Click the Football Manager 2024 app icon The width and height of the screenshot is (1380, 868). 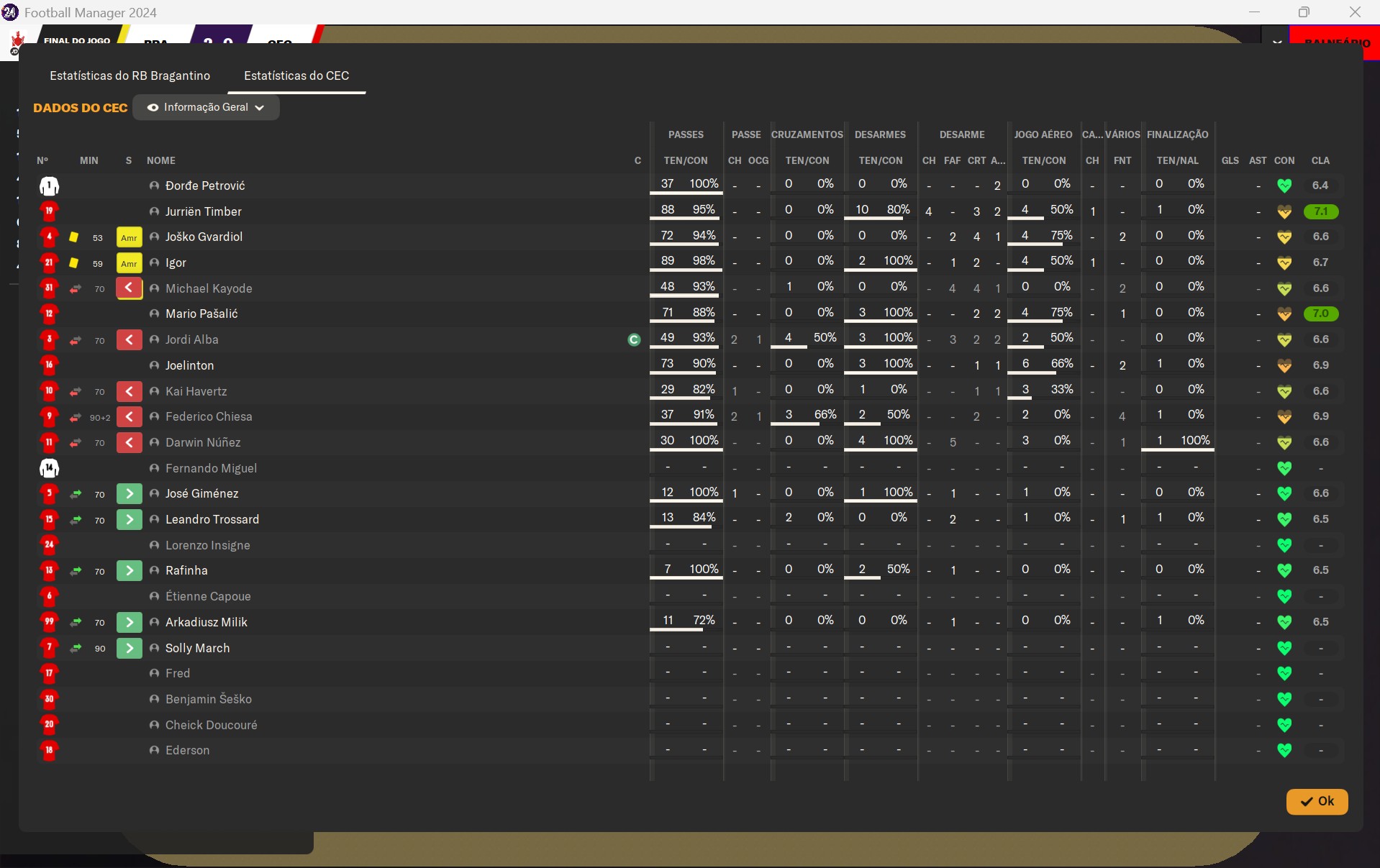click(10, 12)
